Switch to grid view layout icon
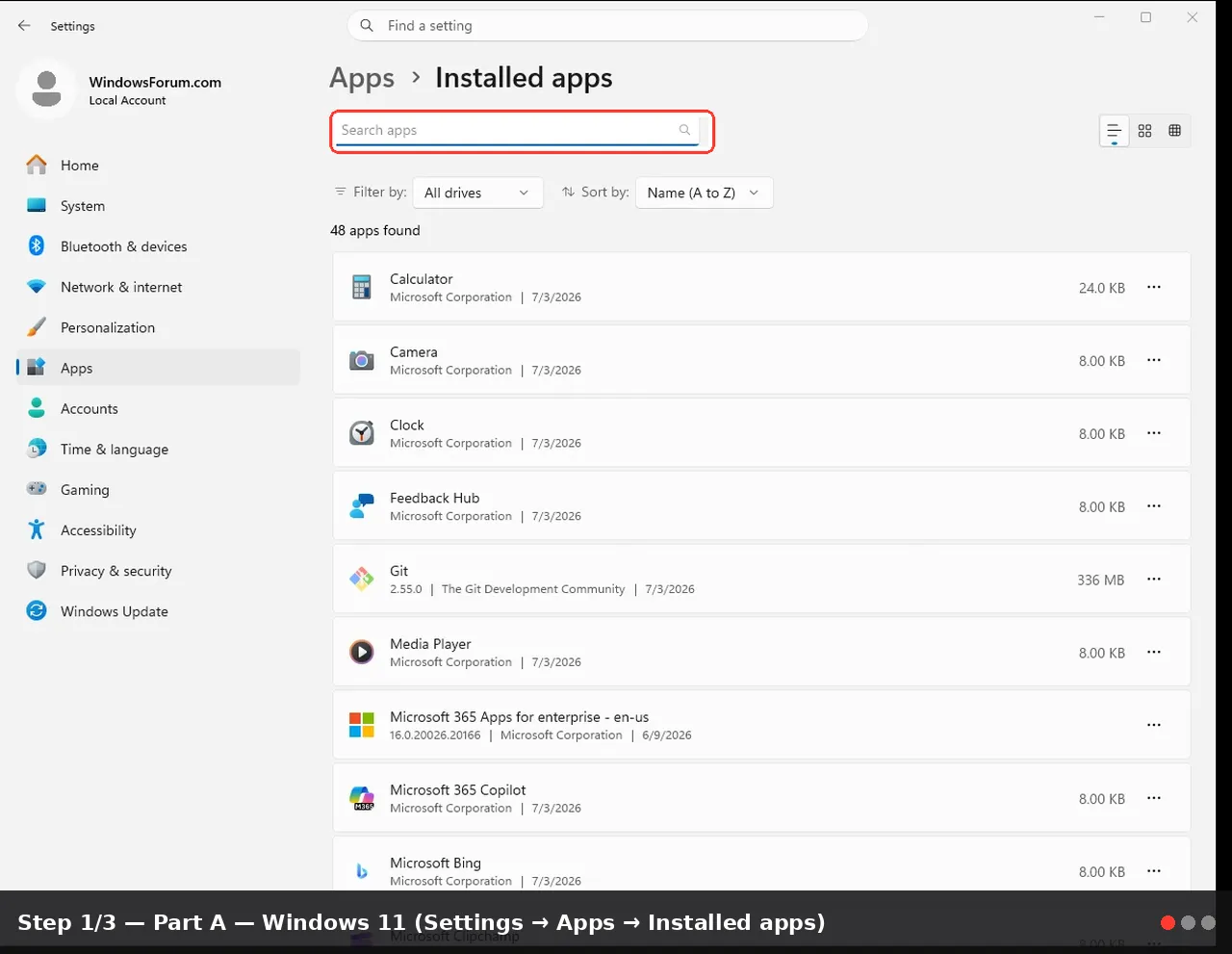The image size is (1232, 954). coord(1144,131)
